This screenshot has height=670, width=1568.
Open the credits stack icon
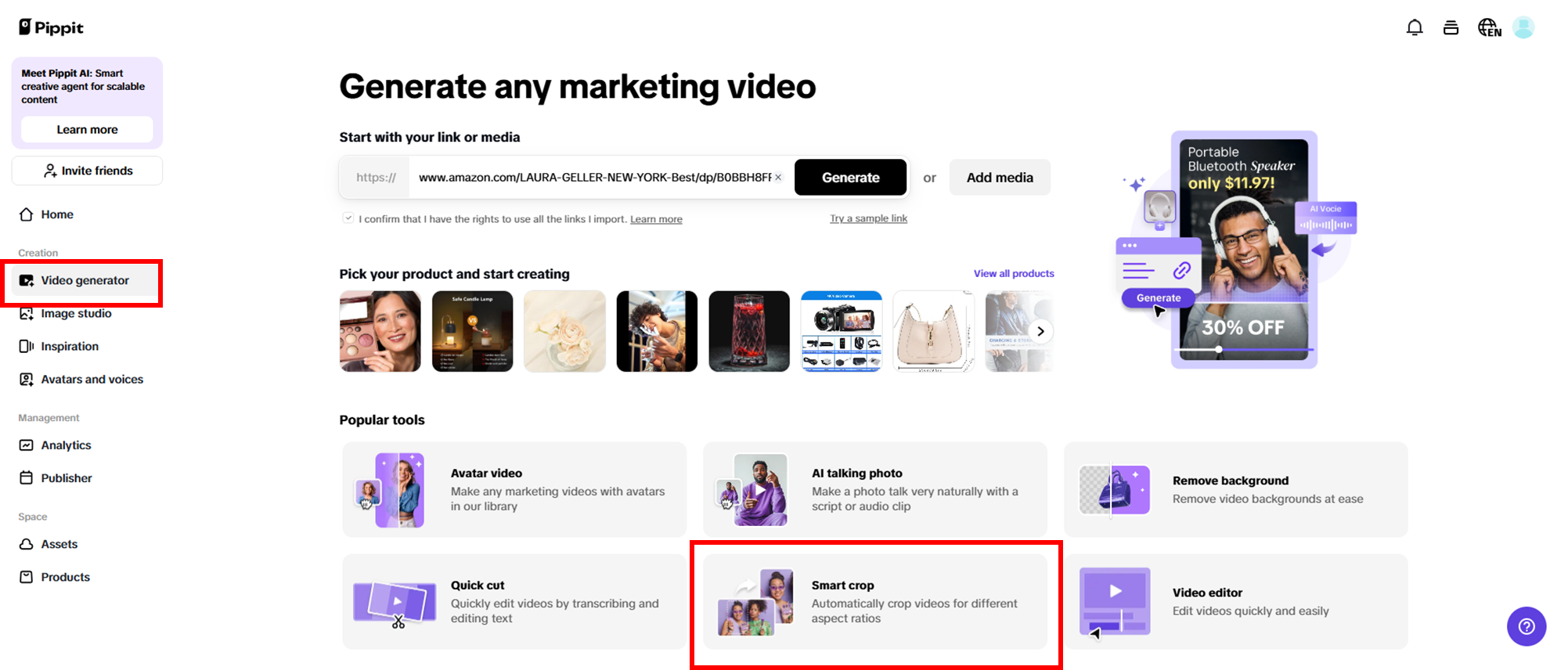[x=1451, y=28]
